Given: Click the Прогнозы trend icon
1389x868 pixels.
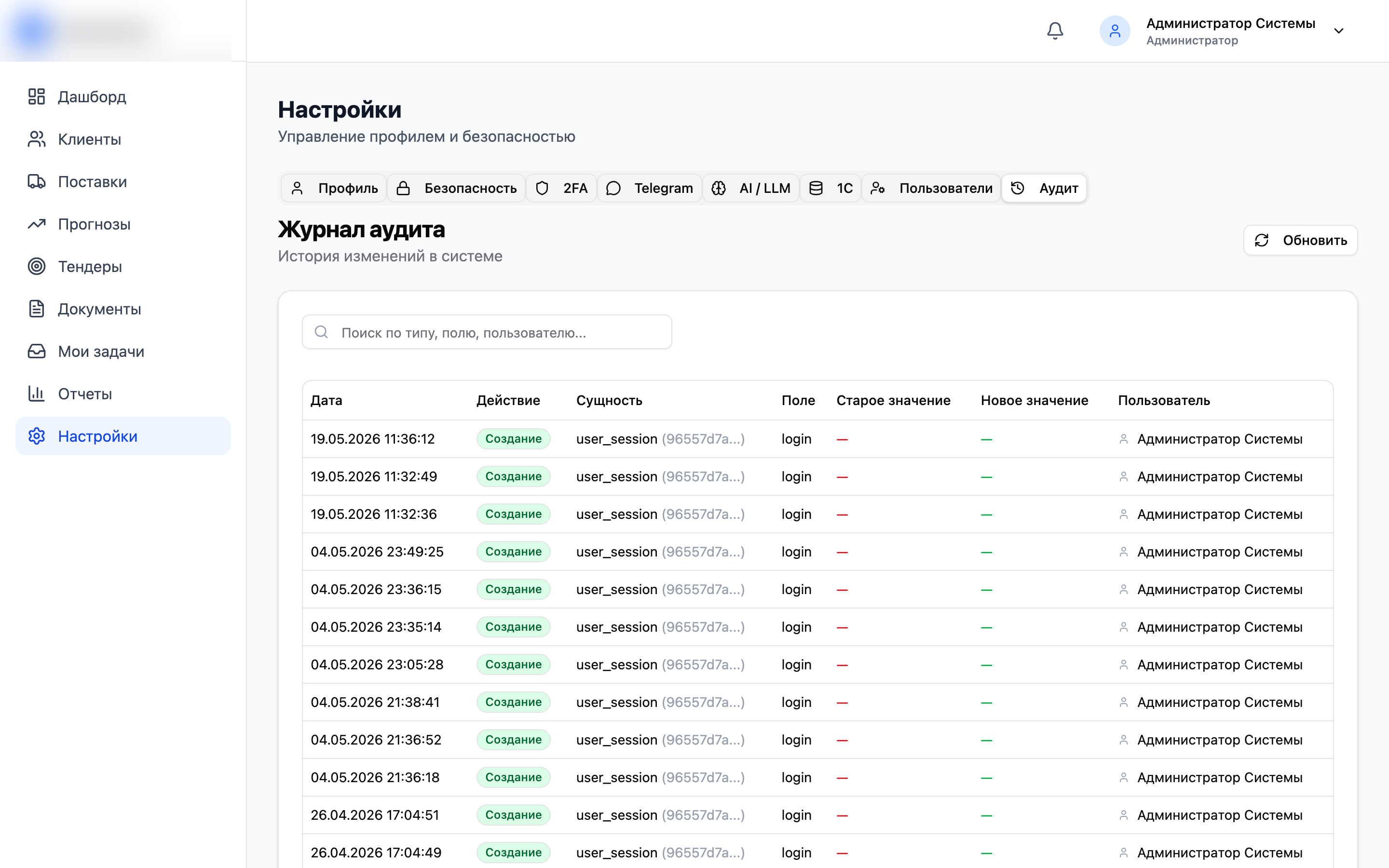Looking at the screenshot, I should click(37, 224).
